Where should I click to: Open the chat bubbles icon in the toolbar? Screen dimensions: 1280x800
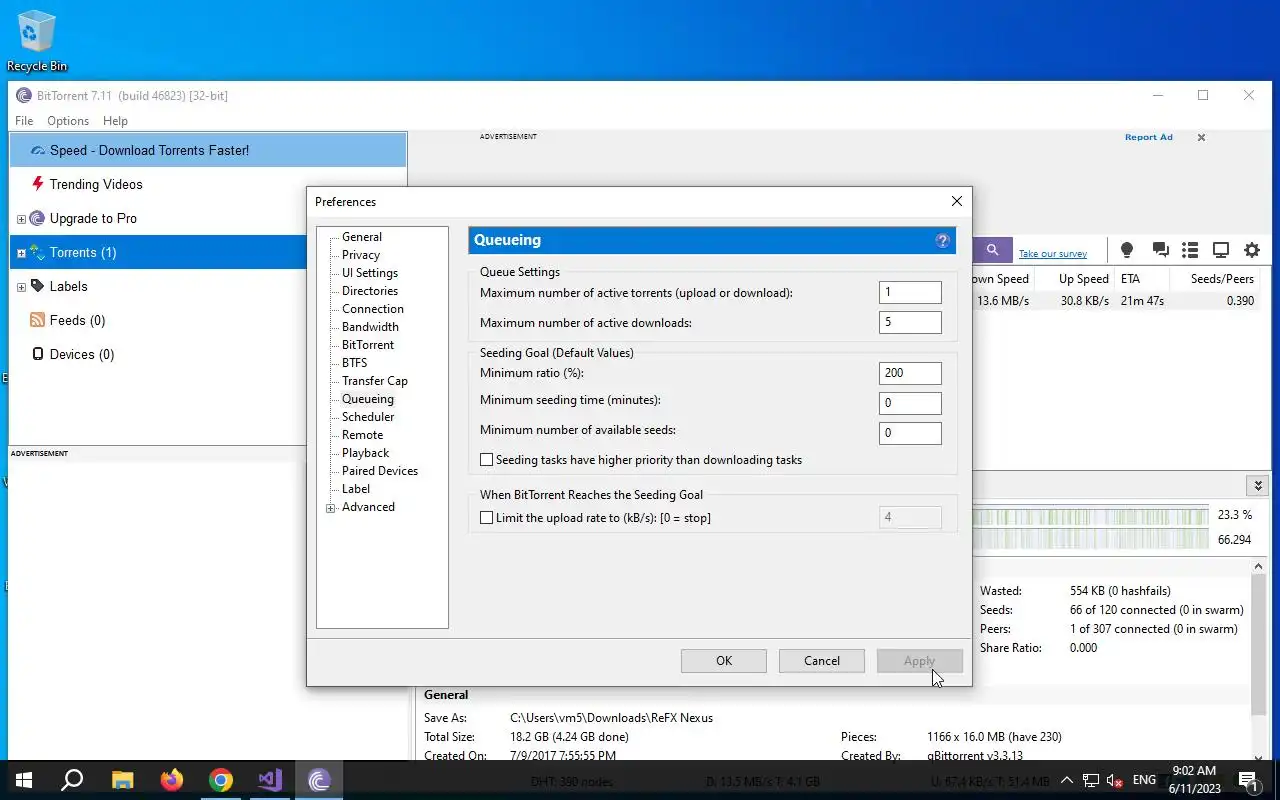click(x=1160, y=250)
